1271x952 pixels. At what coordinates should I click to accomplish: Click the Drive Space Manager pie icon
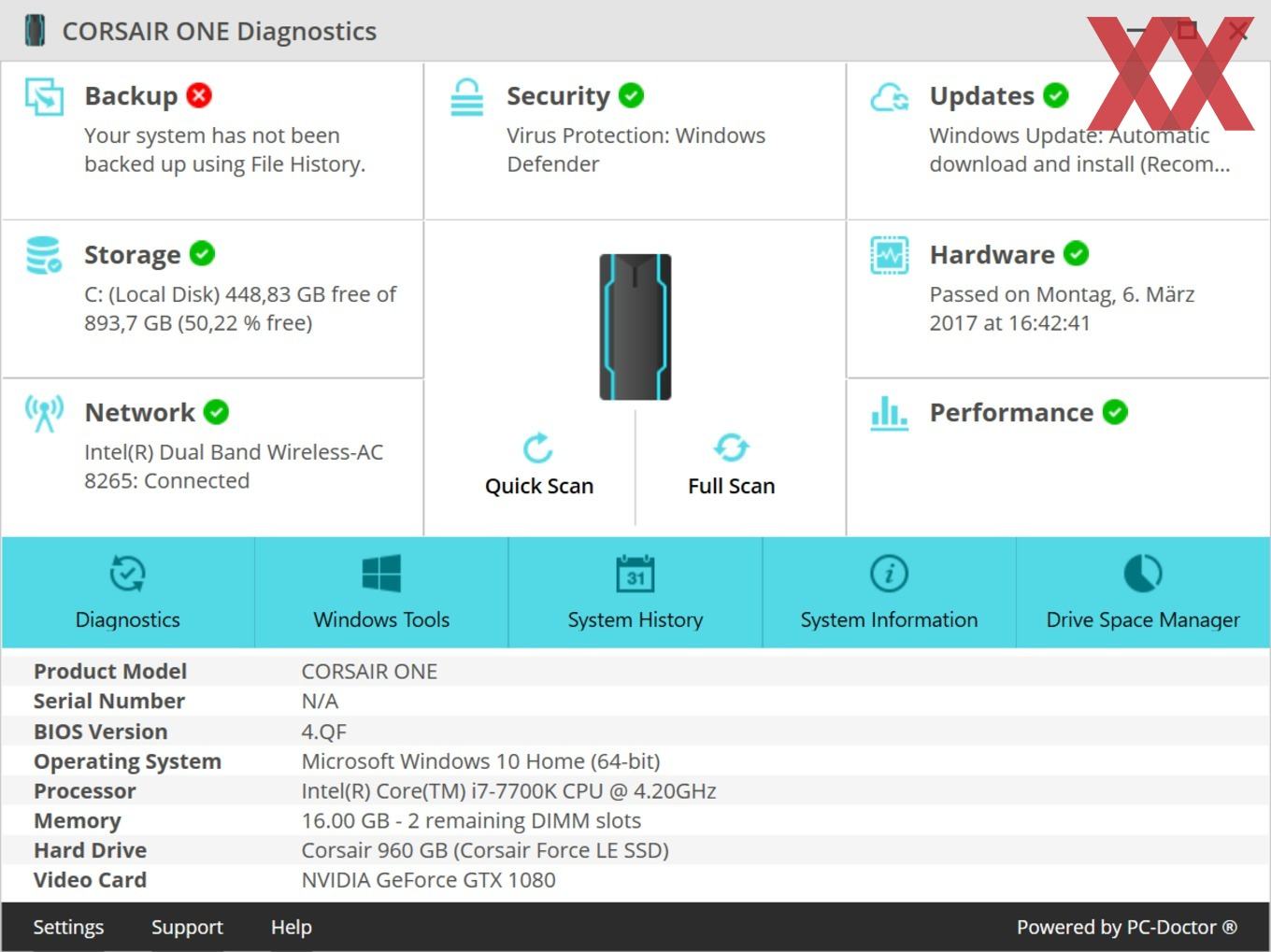1143,574
